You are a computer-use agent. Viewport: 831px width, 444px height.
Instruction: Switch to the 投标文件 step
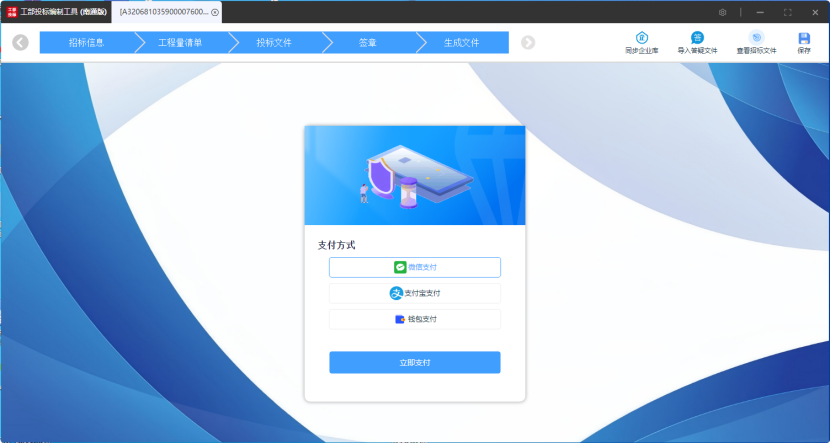point(274,43)
